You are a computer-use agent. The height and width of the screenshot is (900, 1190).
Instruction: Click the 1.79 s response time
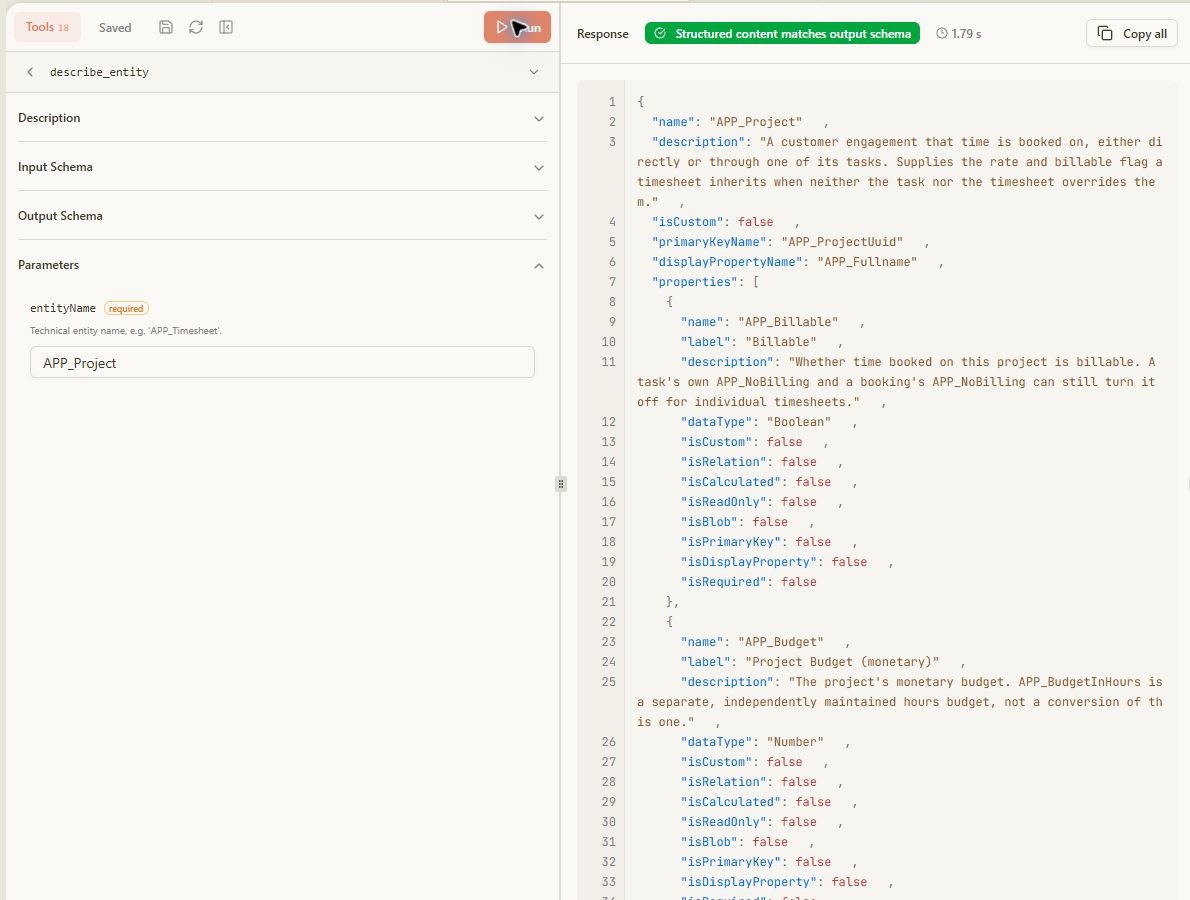(959, 33)
